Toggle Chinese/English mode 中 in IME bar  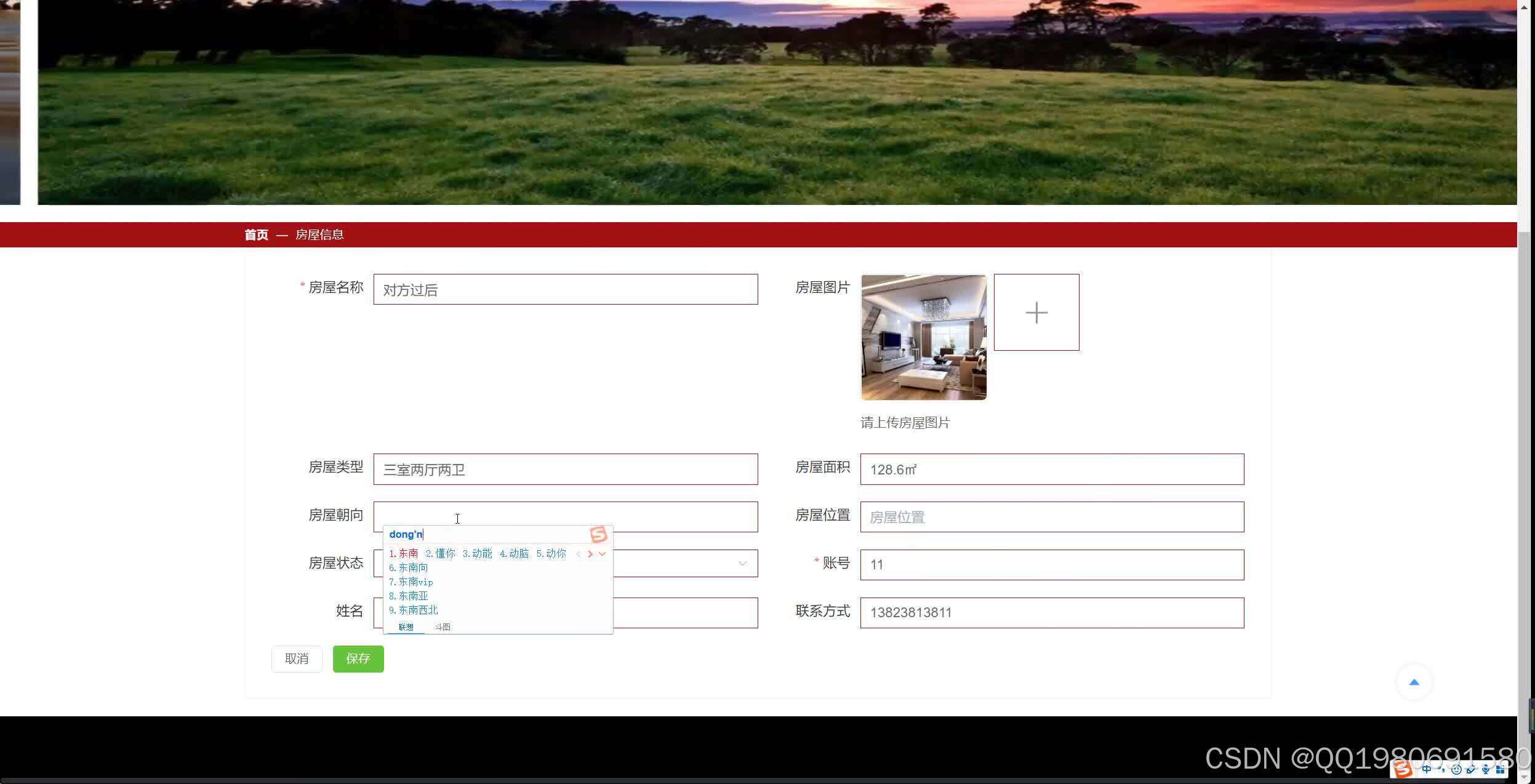coord(1427,769)
